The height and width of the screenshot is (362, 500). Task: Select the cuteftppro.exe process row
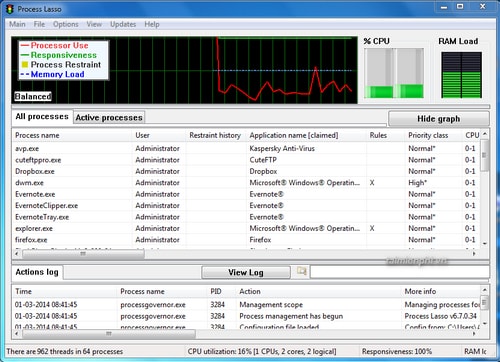point(247,160)
